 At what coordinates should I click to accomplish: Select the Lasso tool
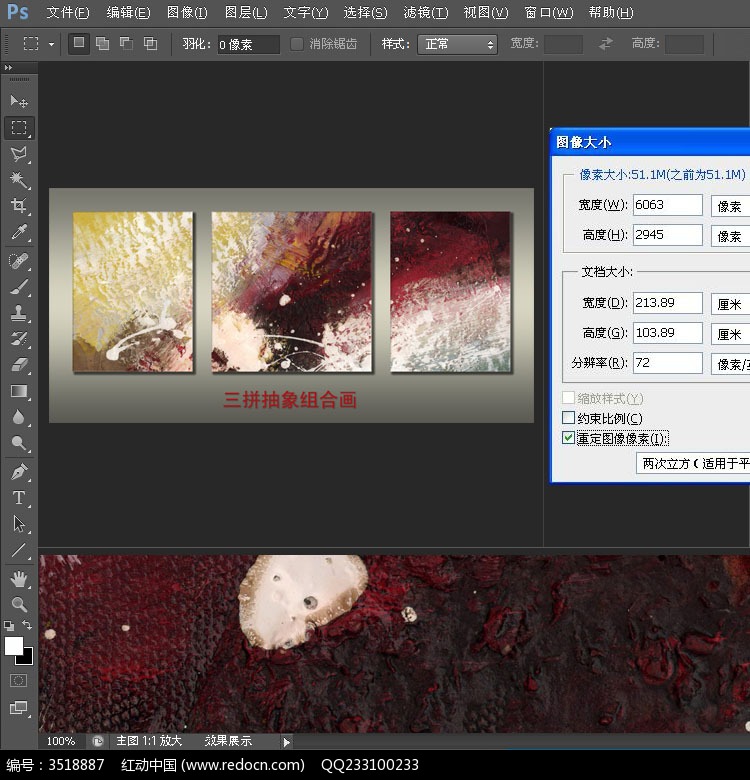coord(19,154)
